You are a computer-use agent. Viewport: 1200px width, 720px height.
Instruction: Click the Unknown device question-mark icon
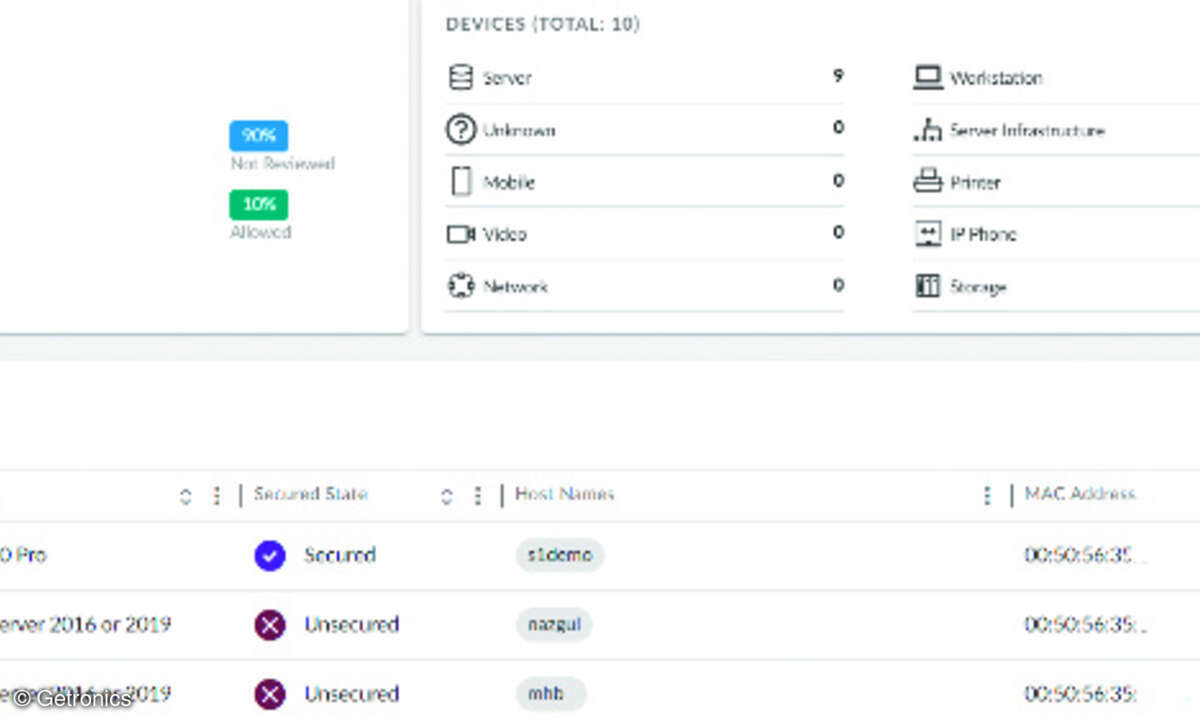[x=460, y=130]
